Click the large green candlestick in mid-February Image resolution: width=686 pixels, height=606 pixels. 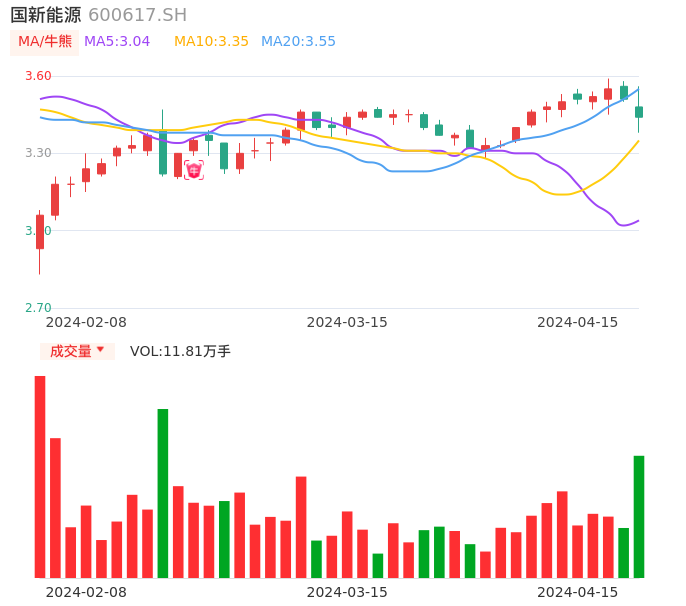(163, 152)
